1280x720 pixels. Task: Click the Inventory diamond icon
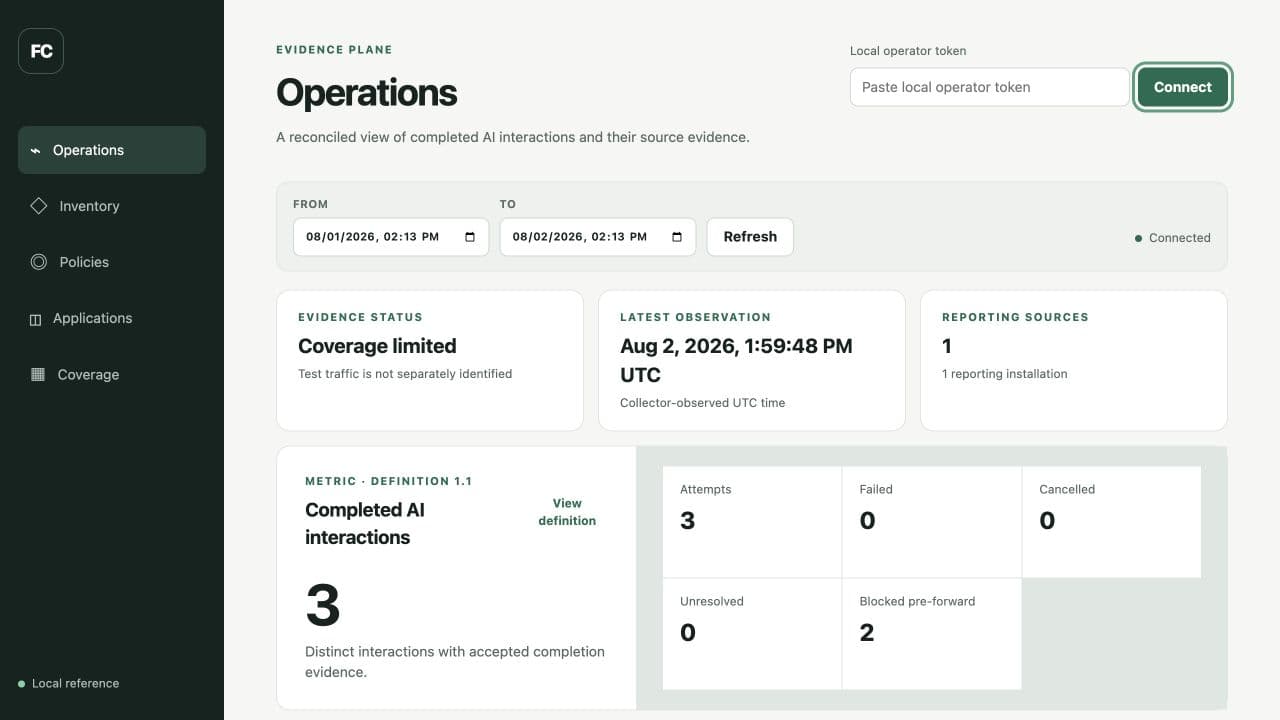coord(39,205)
